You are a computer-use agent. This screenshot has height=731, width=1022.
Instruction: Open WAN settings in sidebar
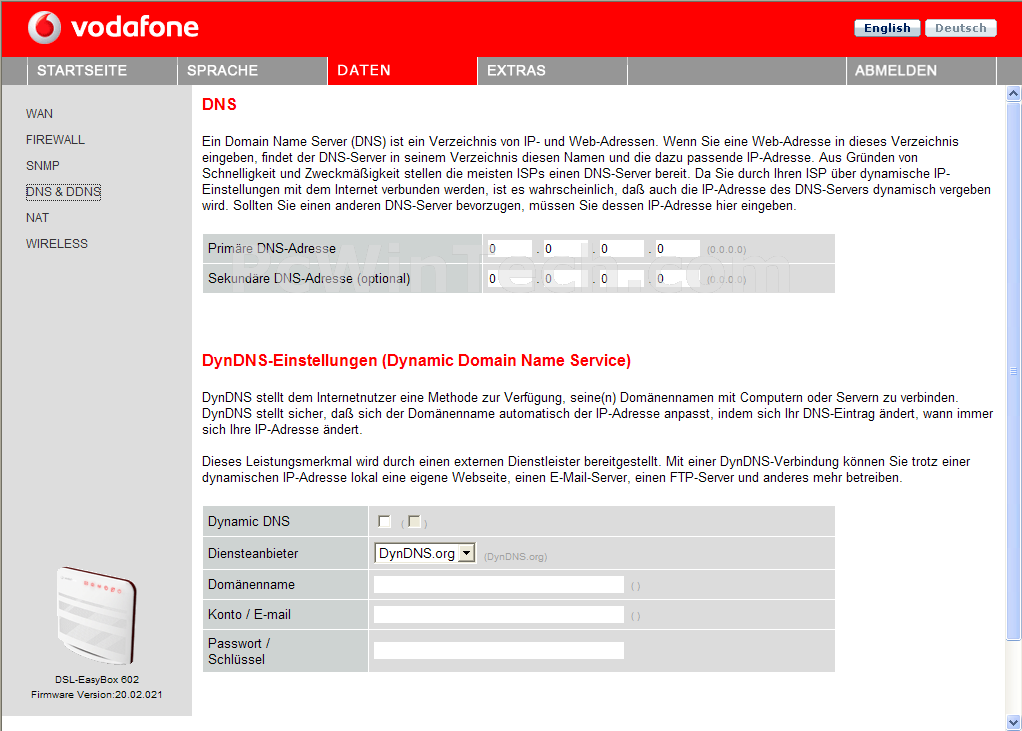coord(39,113)
